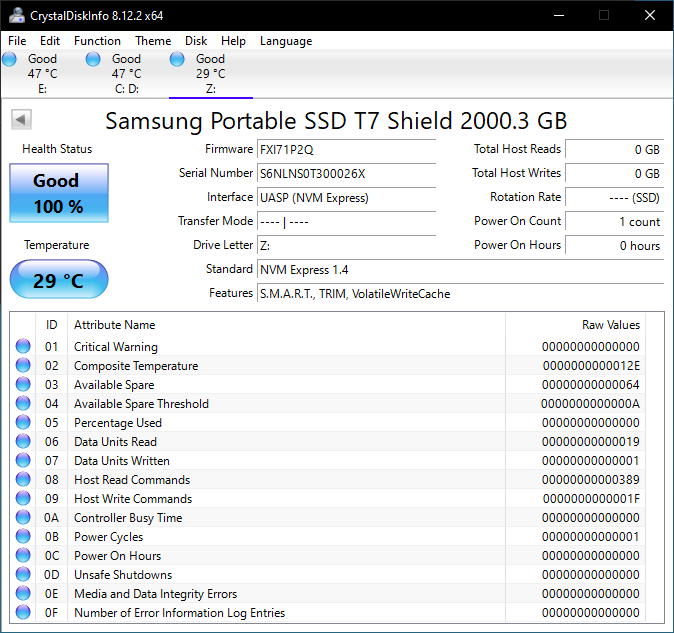Click the Available Spare Threshold status orb
This screenshot has width=674, height=633.
point(23,403)
